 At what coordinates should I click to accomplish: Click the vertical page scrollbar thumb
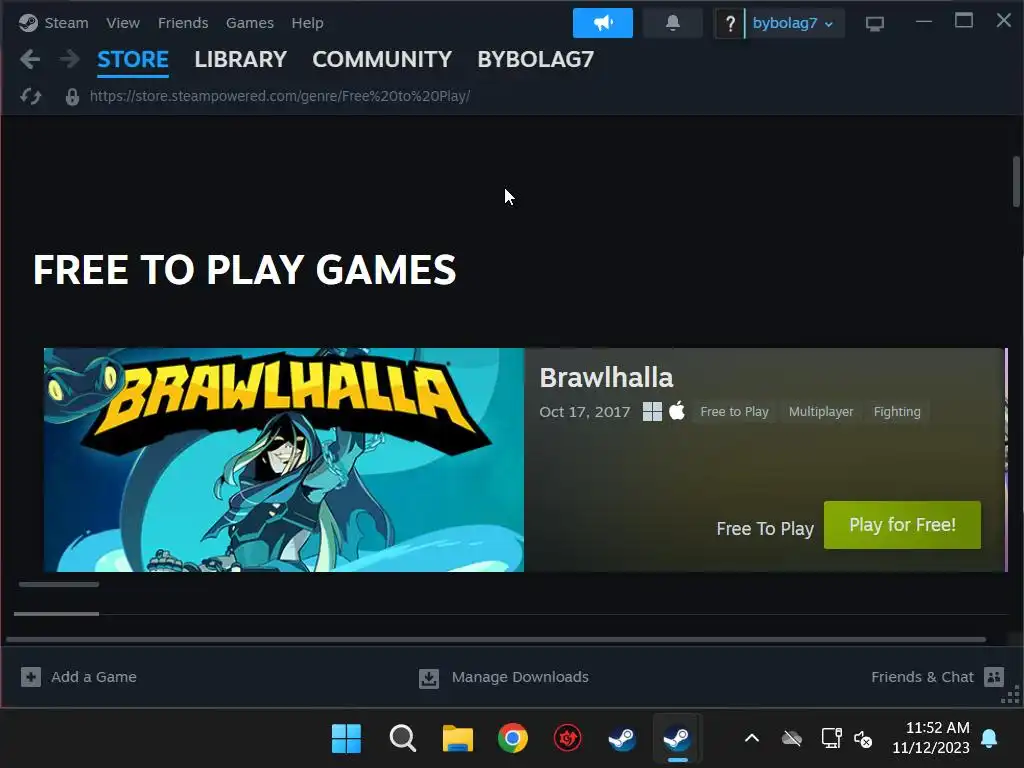tap(1016, 182)
